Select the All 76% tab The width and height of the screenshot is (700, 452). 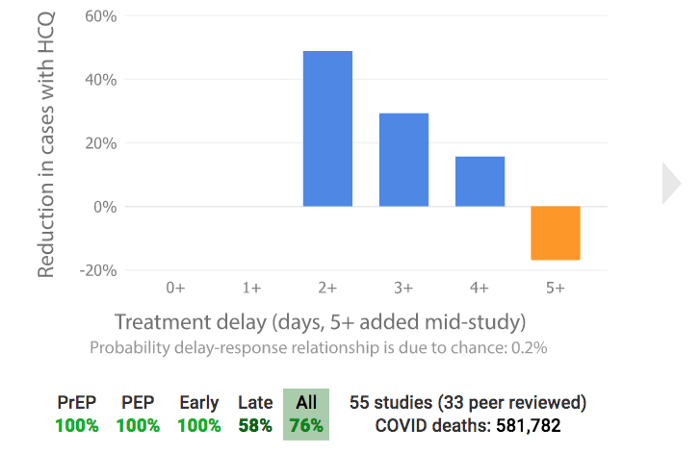(x=306, y=414)
